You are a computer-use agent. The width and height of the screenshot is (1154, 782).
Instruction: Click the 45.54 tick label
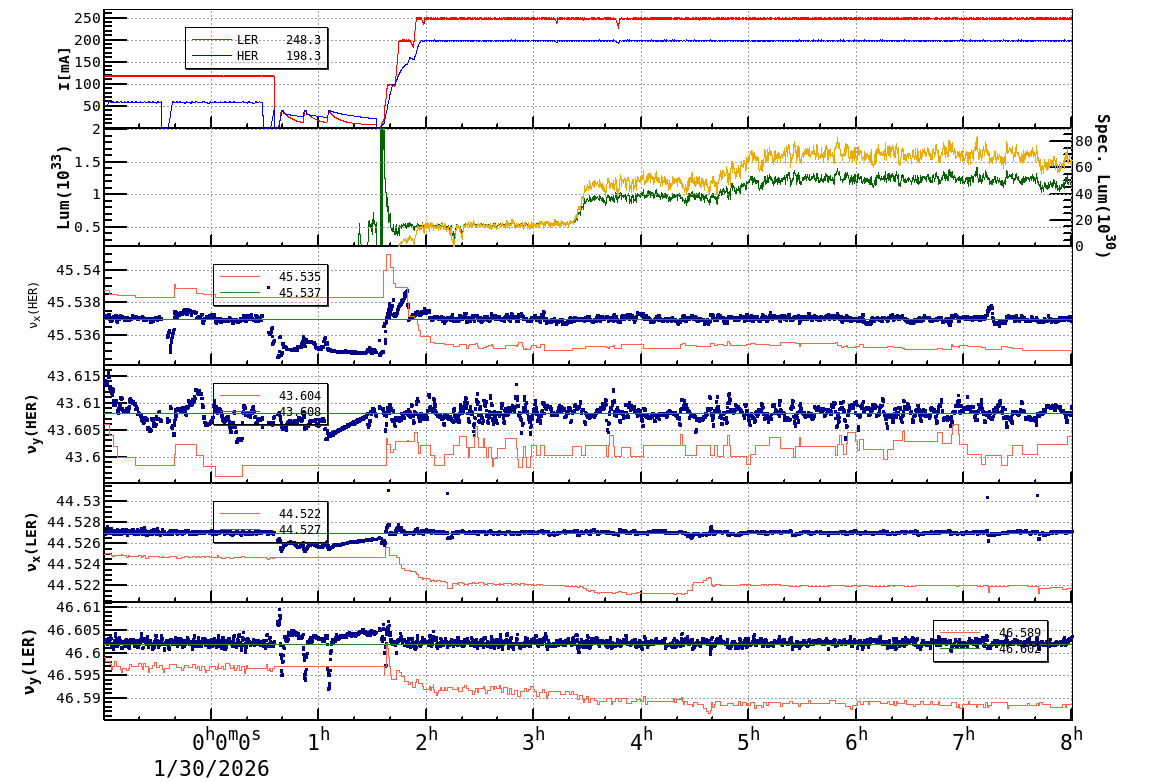point(79,271)
